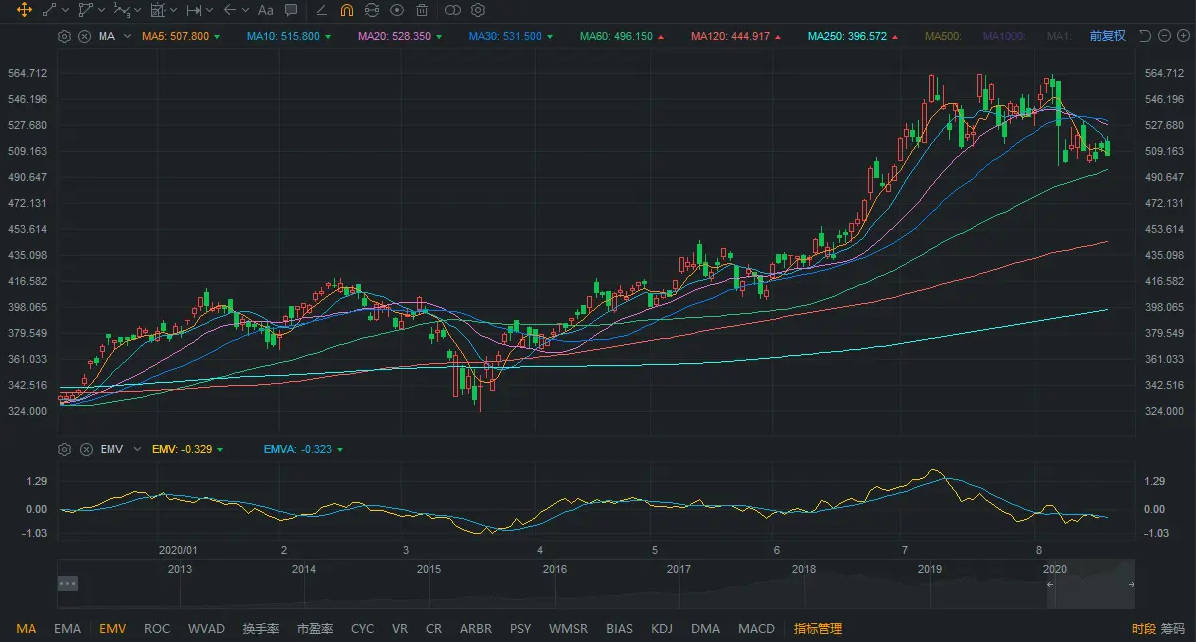Select the crosshair move cursor tool
1196x642 pixels.
tap(24, 10)
